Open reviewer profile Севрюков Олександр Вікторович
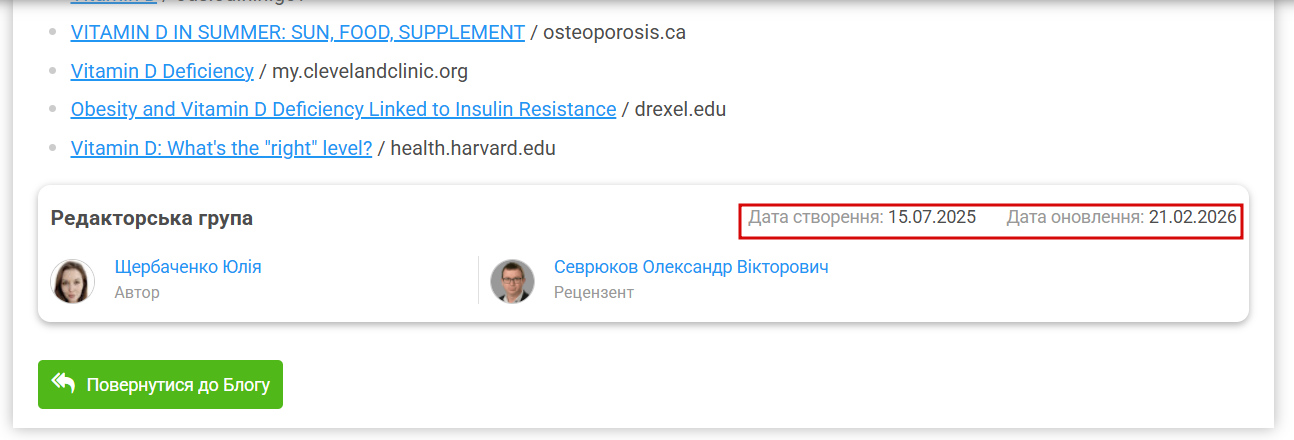1294x440 pixels. [x=691, y=267]
